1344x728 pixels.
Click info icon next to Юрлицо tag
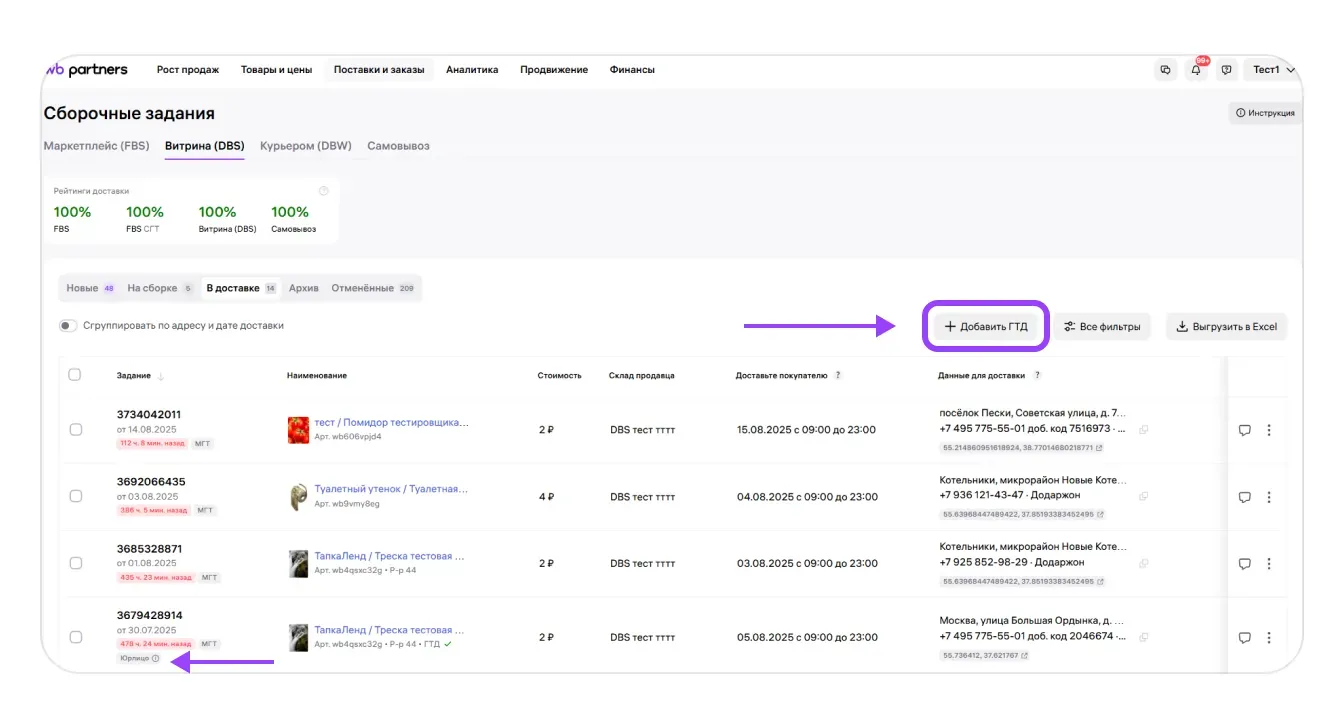[156, 658]
